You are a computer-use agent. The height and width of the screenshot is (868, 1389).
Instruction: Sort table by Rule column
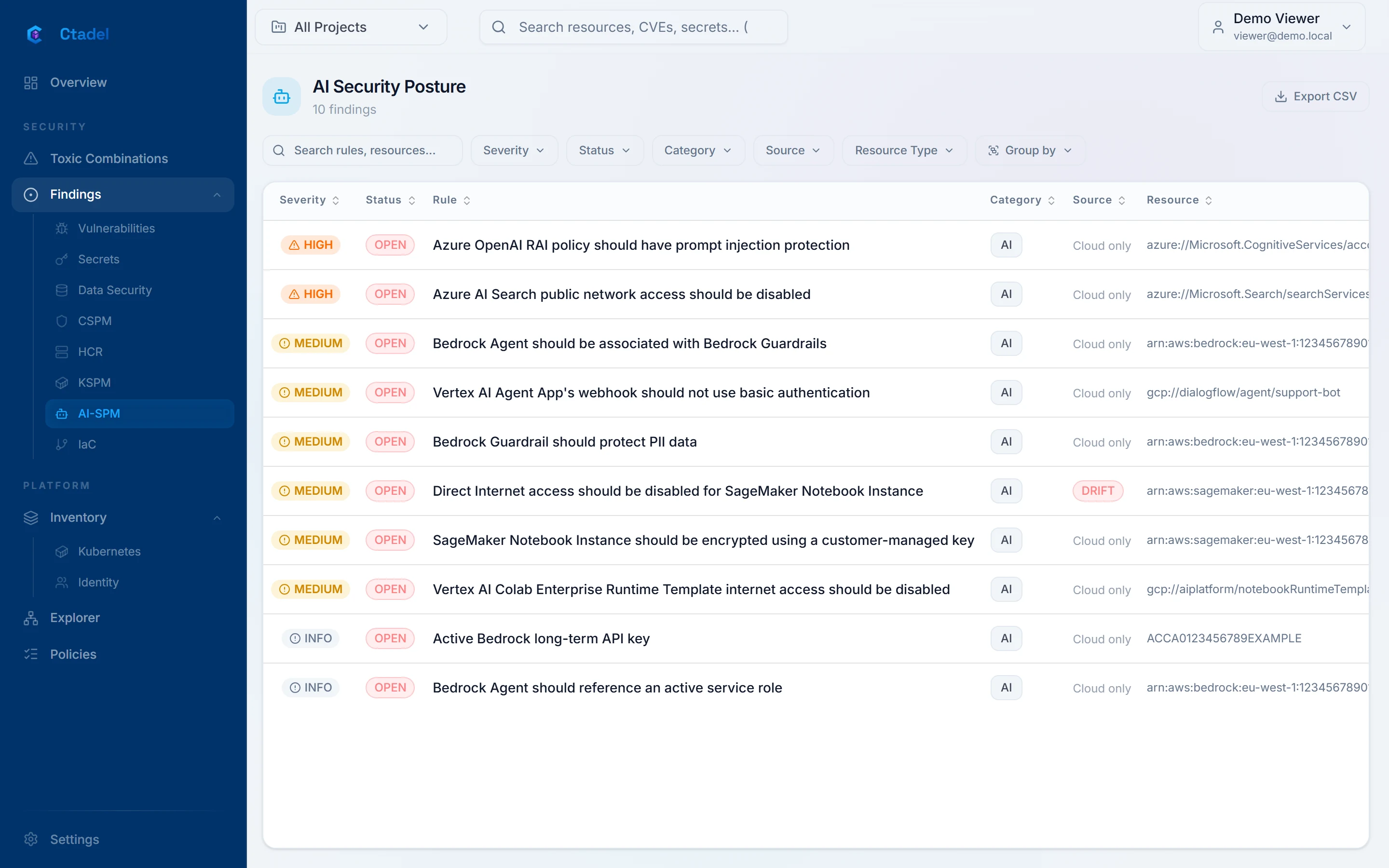click(452, 200)
